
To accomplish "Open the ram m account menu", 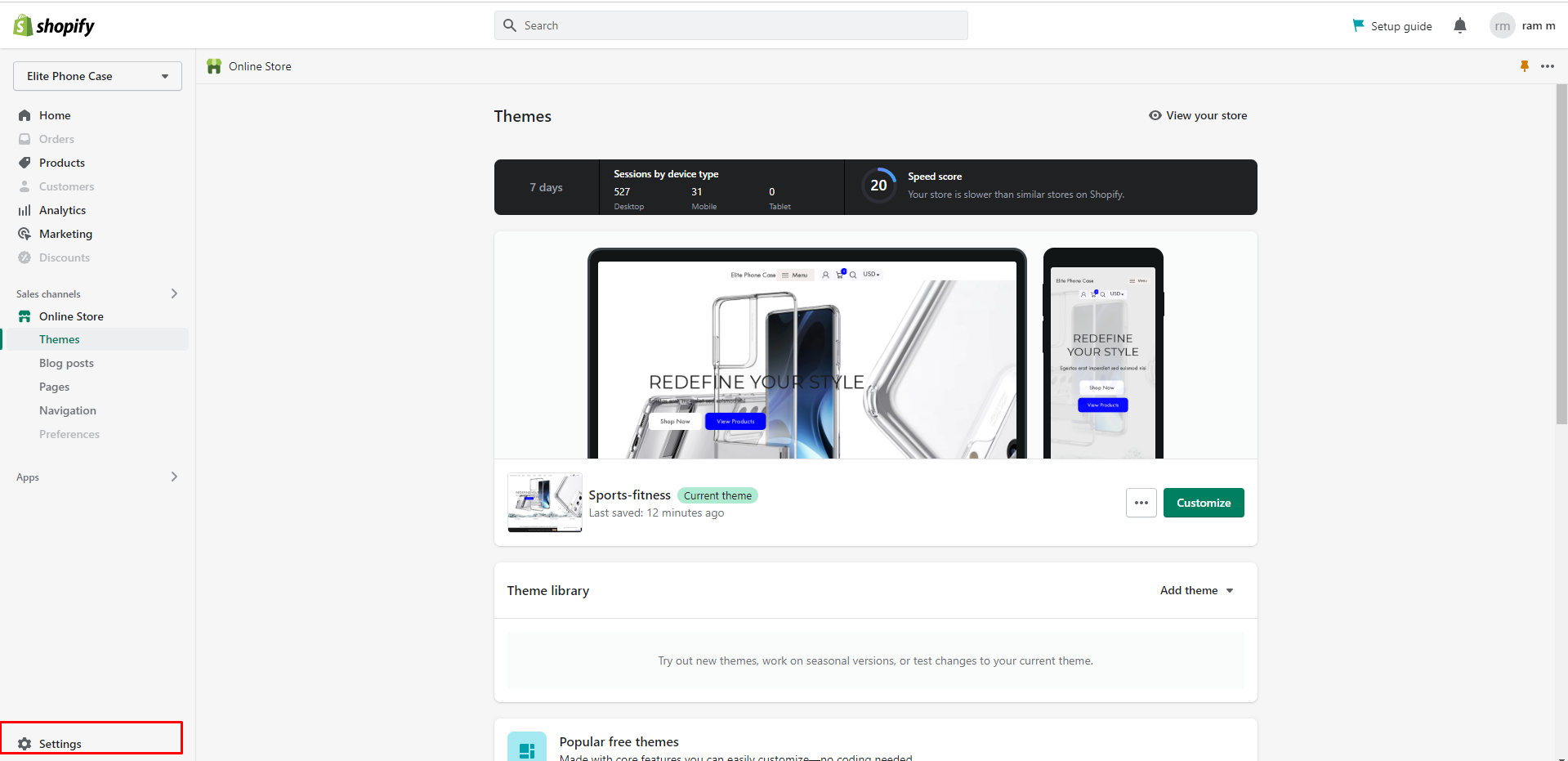I will tap(1539, 26).
